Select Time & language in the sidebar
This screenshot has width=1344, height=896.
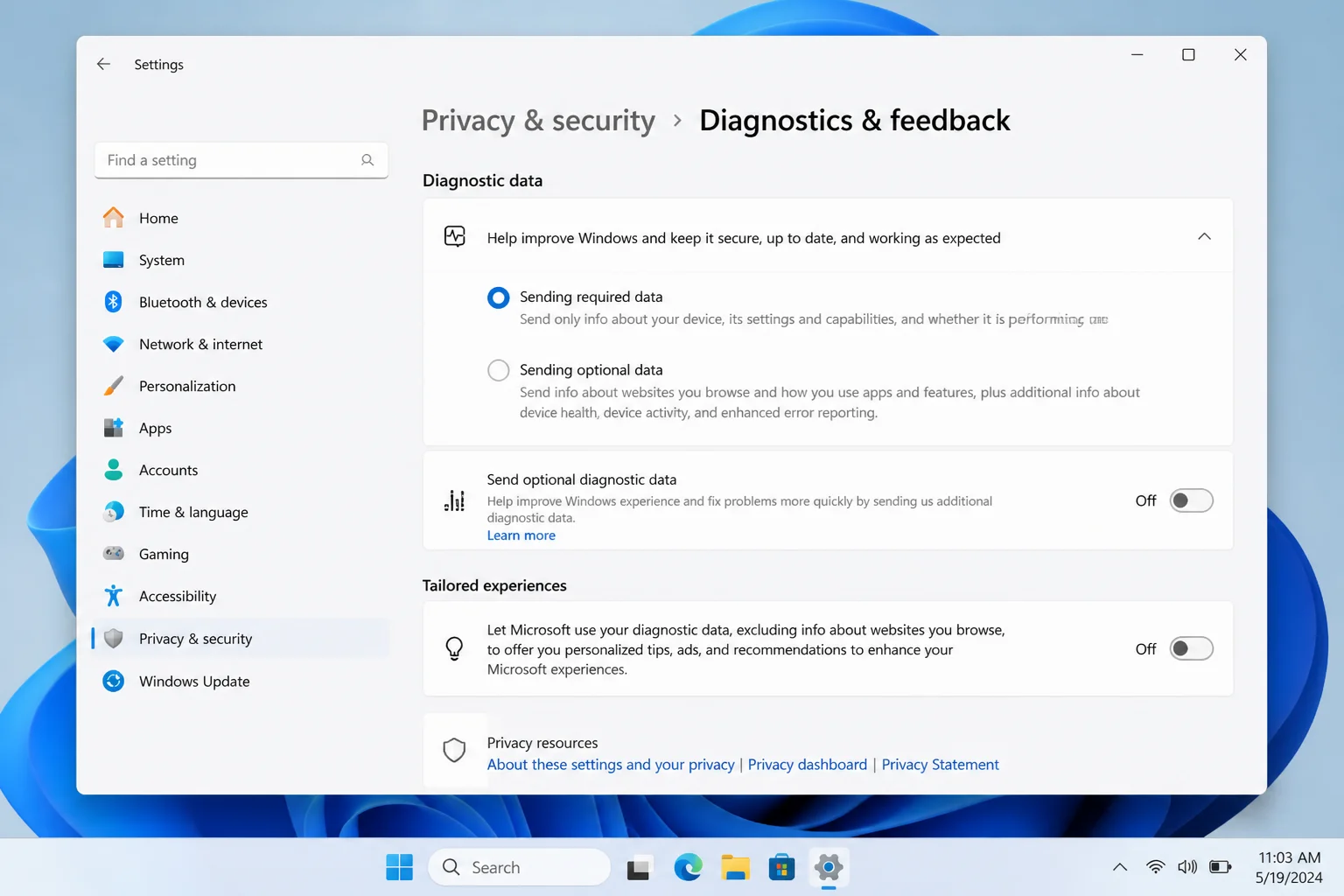241,512
